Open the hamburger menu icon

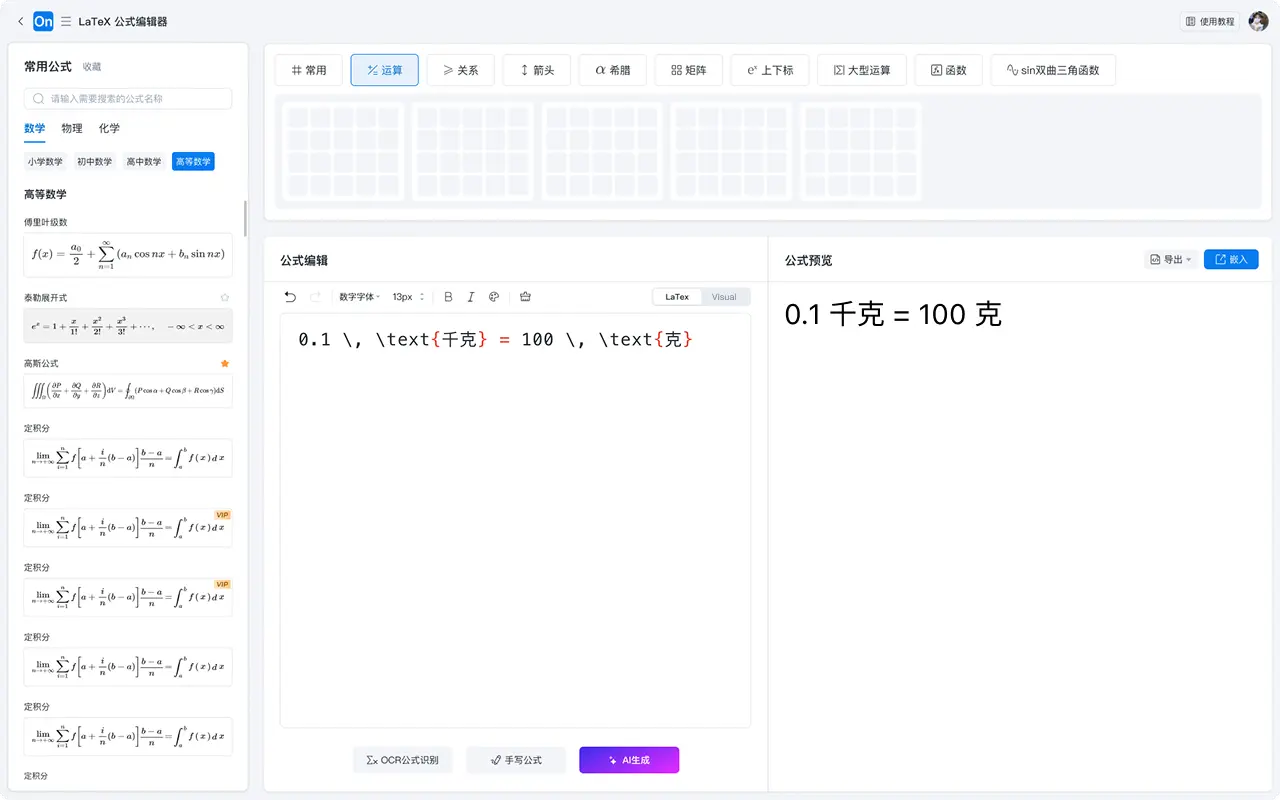pos(66,21)
